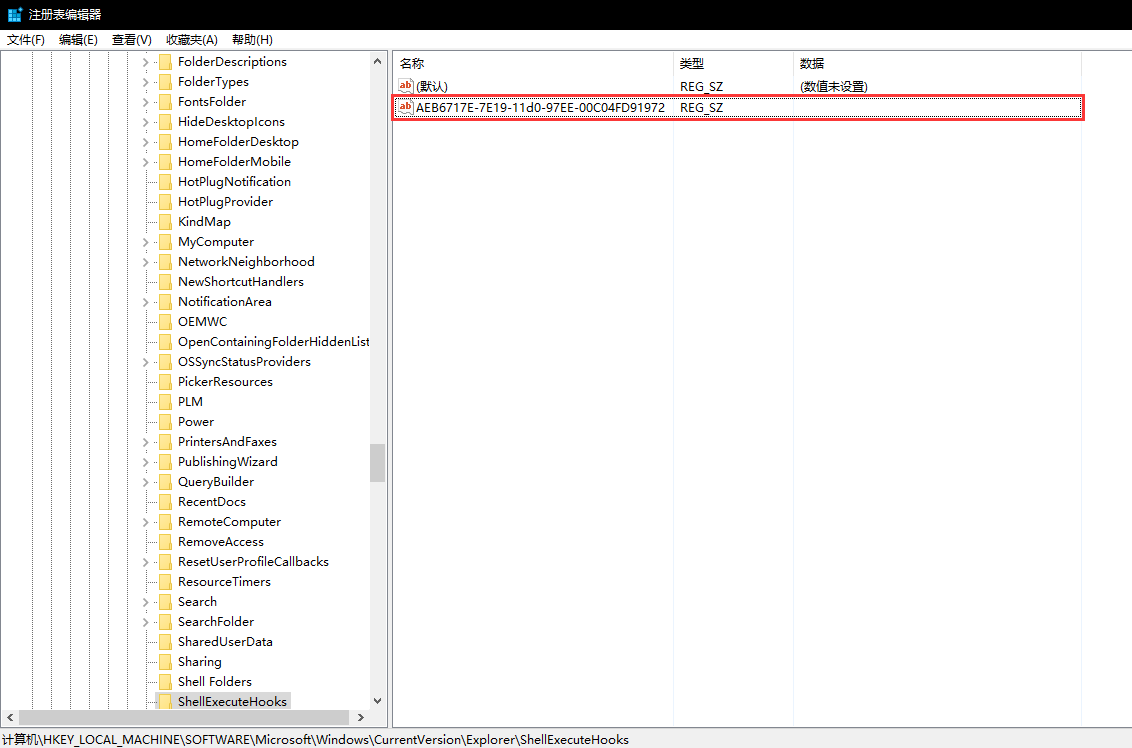Click the OEMWC folder icon
1132x748 pixels.
click(165, 322)
